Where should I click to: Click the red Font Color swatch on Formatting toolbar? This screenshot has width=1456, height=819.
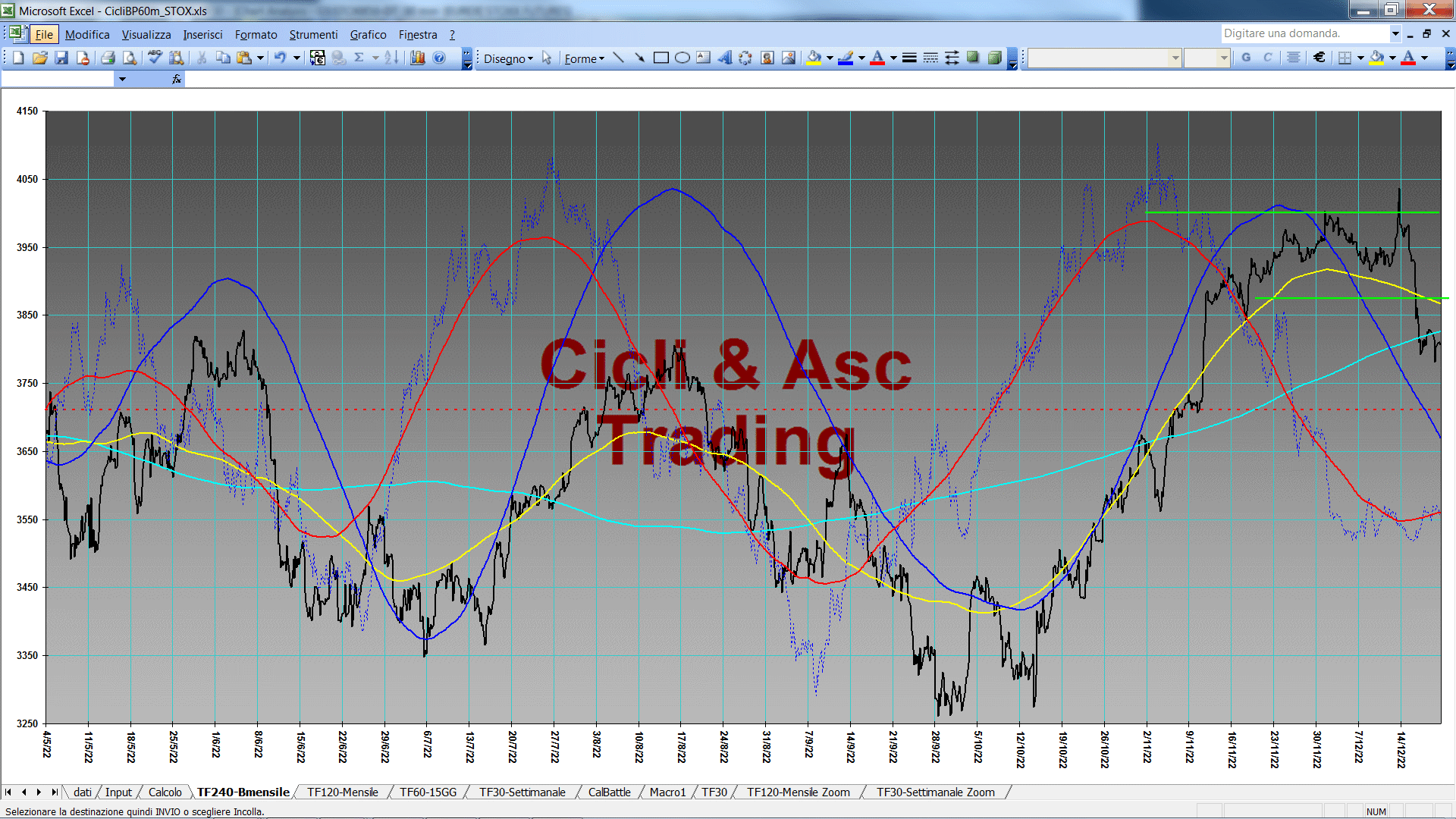point(1408,58)
